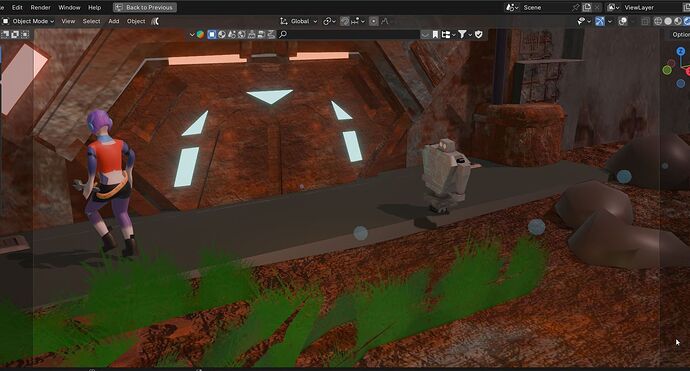Click the bookmark icon near filter
Image resolution: width=690 pixels, height=371 pixels.
click(435, 34)
